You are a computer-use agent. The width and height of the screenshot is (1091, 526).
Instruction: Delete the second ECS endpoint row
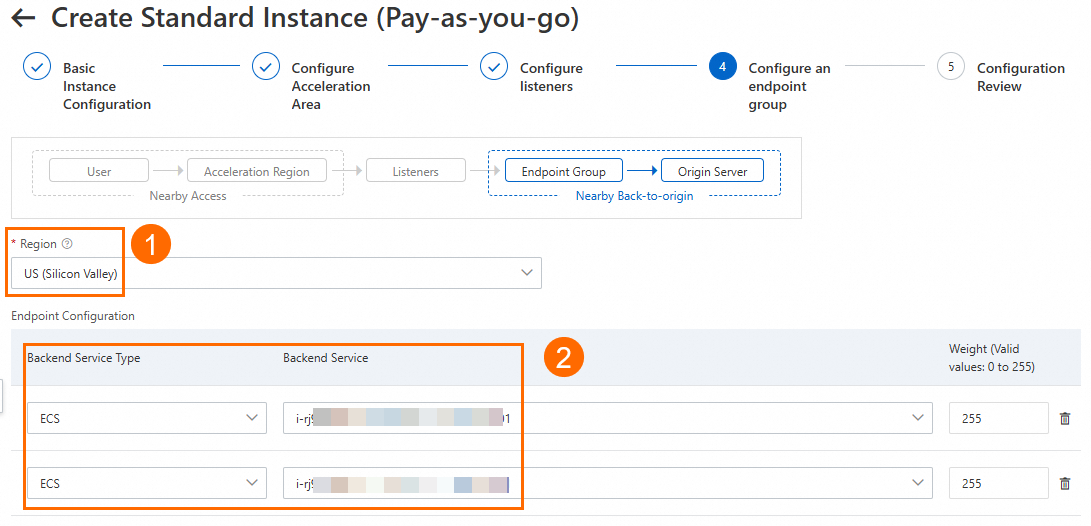coord(1065,484)
